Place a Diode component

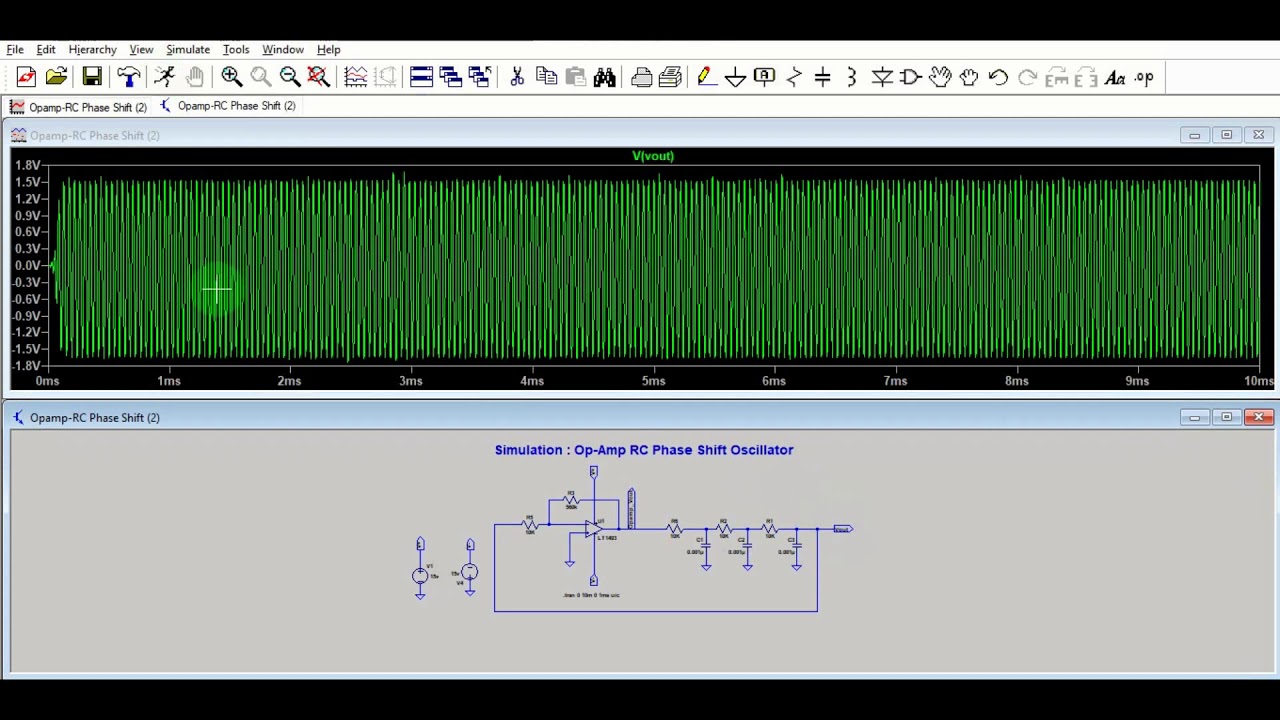[x=881, y=77]
